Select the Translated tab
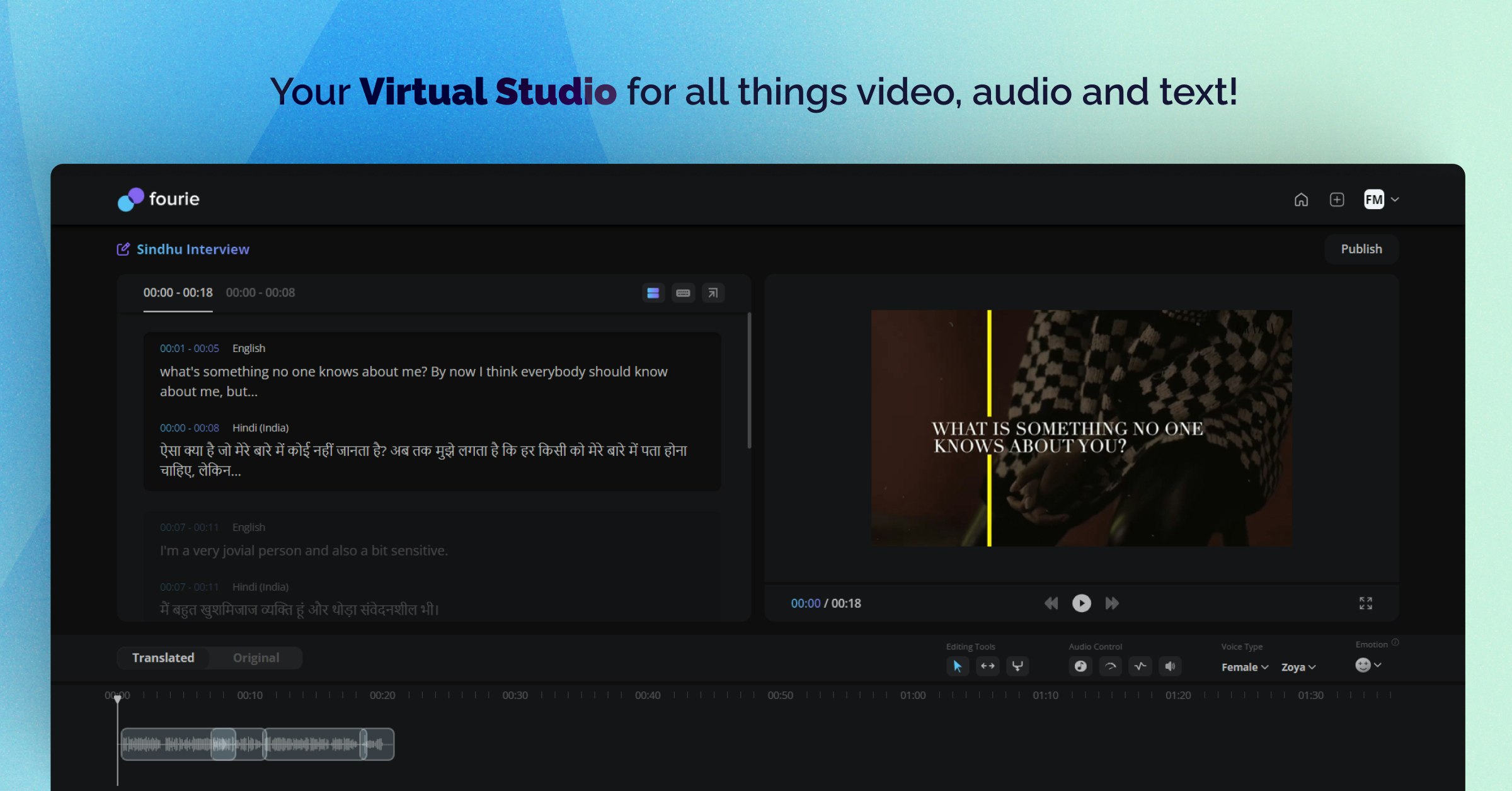 coord(163,657)
